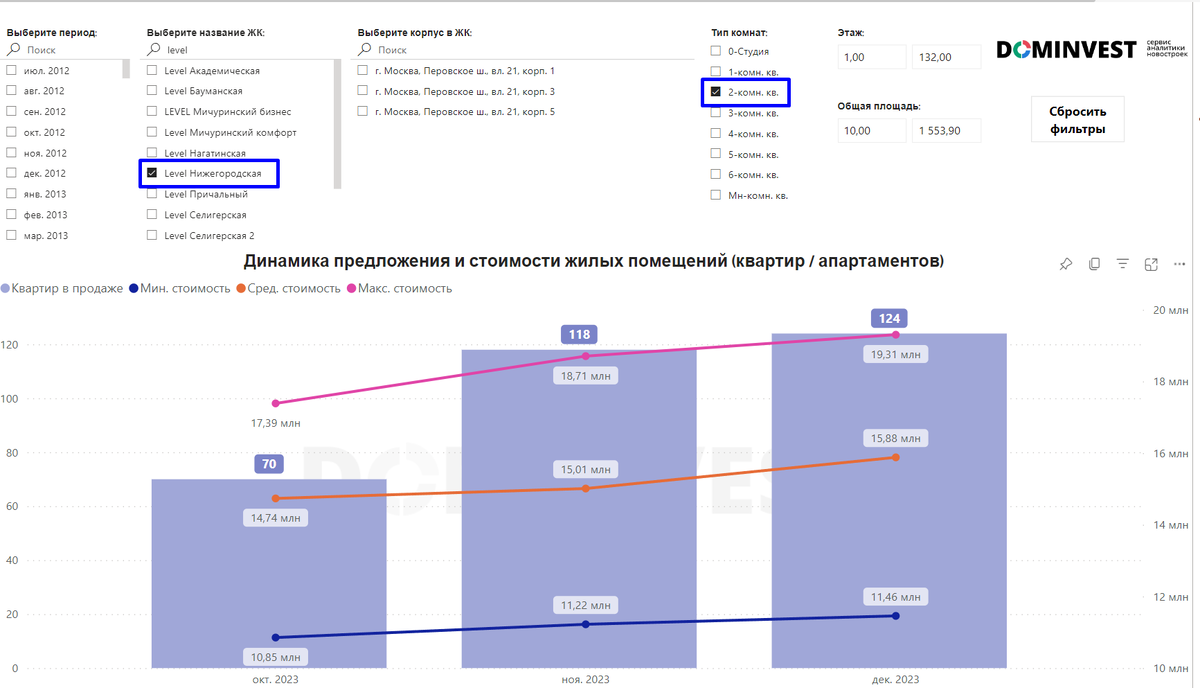Click search icon in корпус filter
This screenshot has height=688, width=1200.
[364, 49]
